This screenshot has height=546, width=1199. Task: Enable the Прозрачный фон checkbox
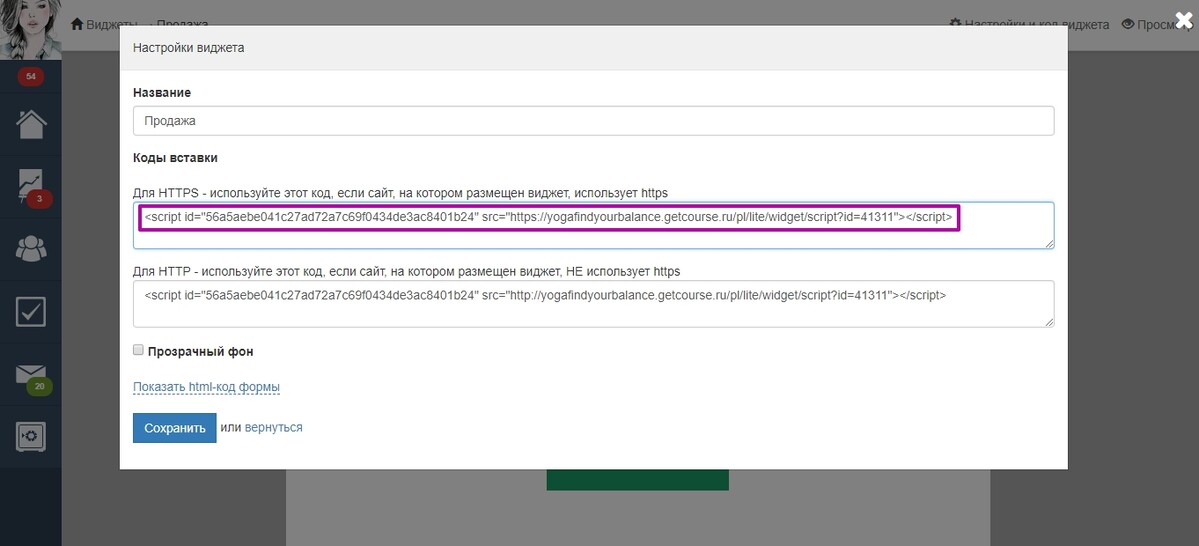138,350
